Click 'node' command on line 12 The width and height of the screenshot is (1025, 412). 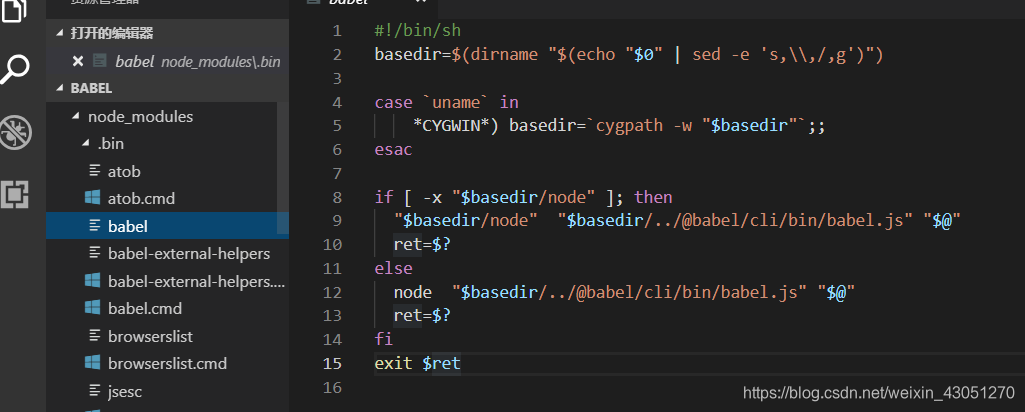click(x=412, y=292)
